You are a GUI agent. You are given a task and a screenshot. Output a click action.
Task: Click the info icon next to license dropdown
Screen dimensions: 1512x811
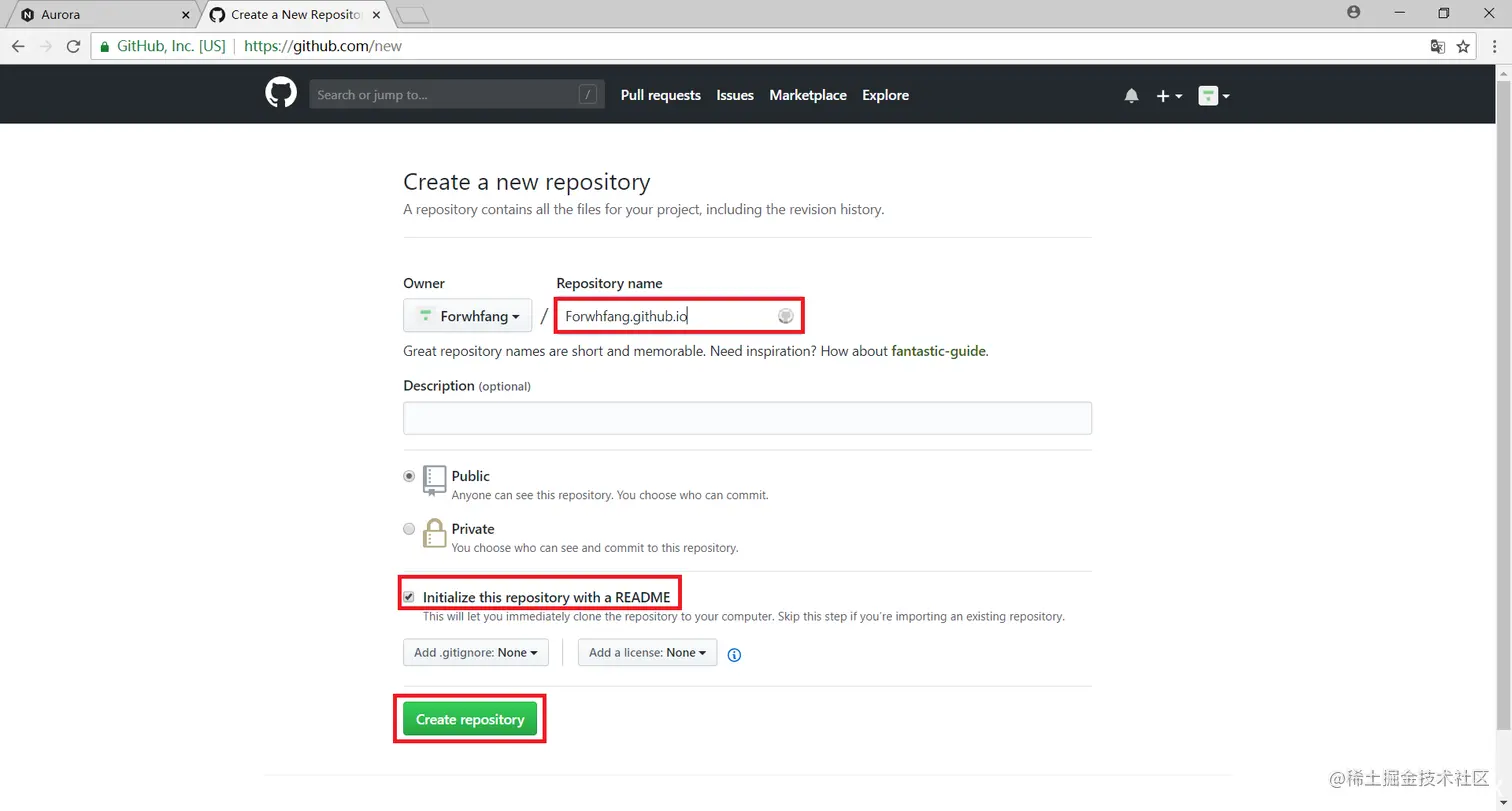click(x=734, y=655)
